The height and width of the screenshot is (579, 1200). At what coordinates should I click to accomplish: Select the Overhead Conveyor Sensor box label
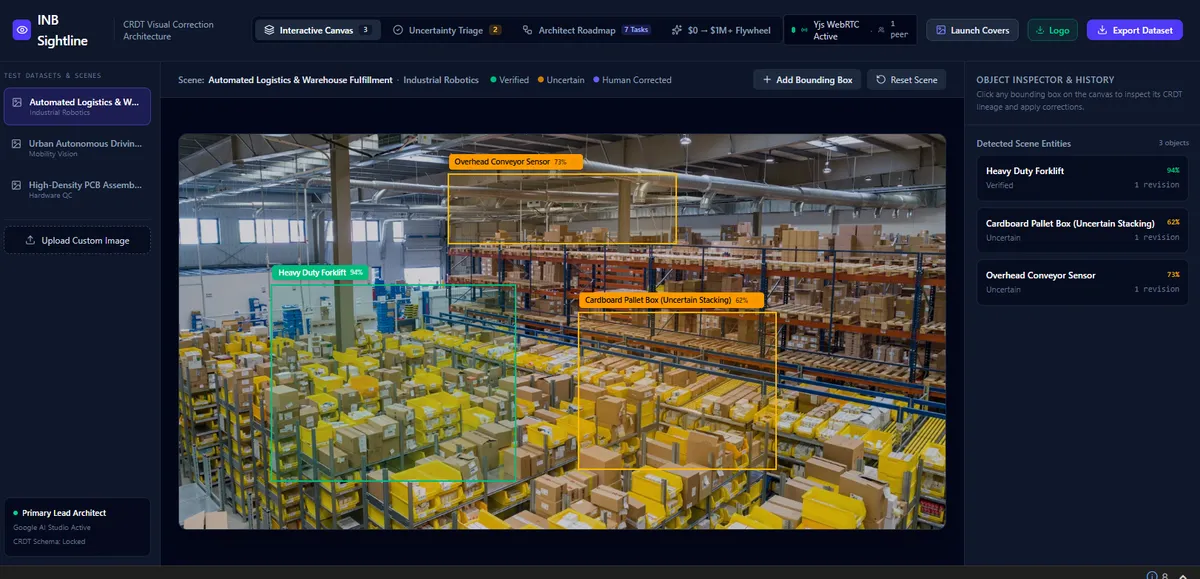coord(514,161)
